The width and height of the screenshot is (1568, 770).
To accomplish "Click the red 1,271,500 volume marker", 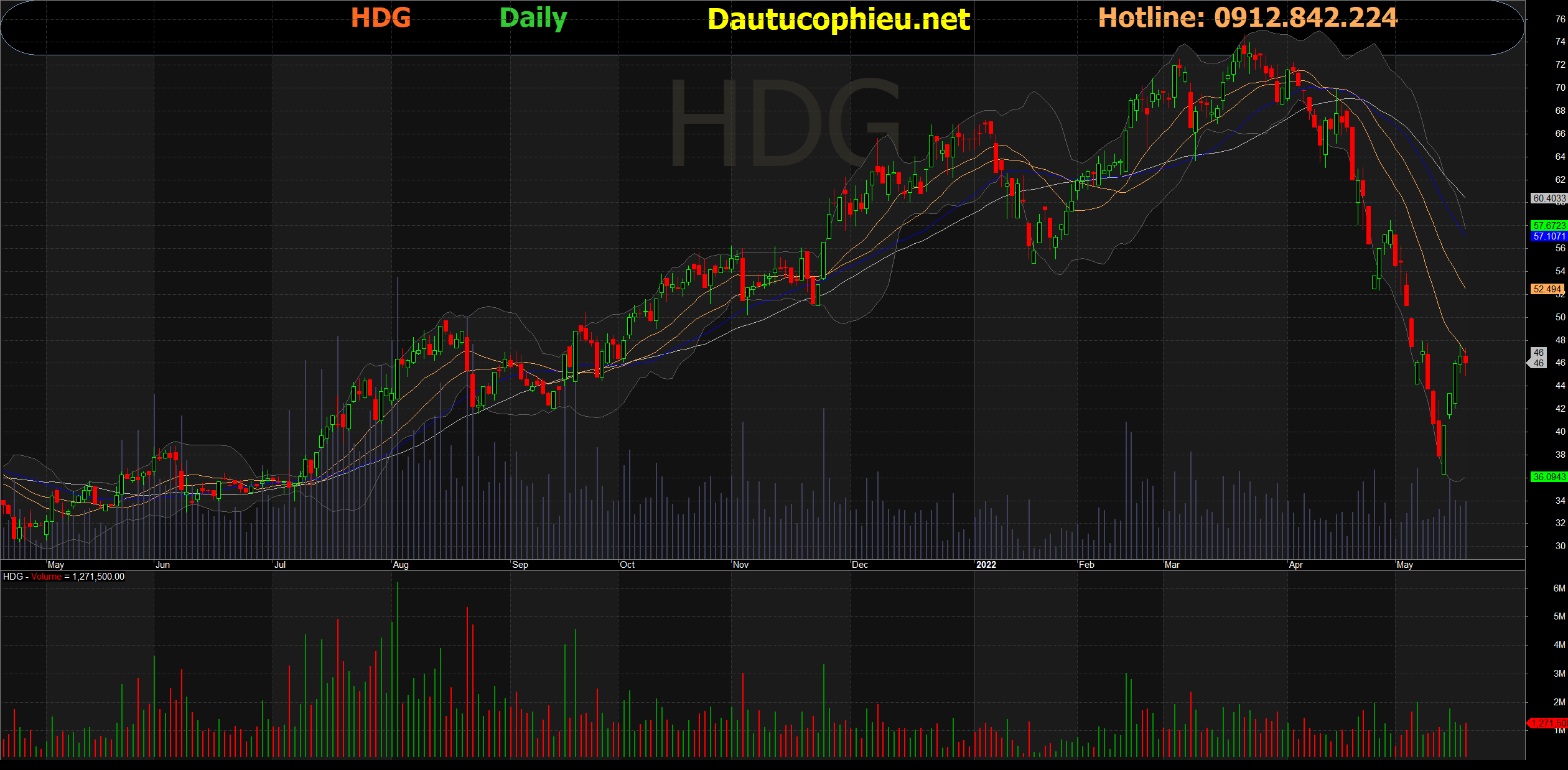I will 1548,723.
